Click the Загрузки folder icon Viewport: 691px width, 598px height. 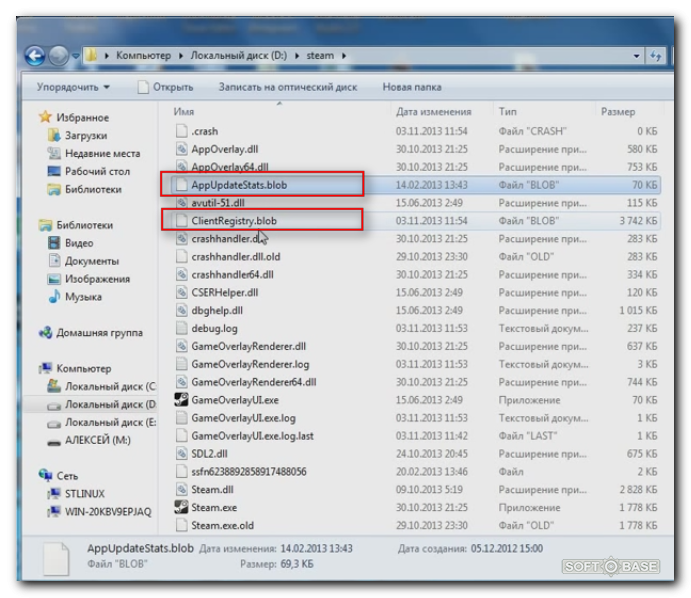point(55,135)
